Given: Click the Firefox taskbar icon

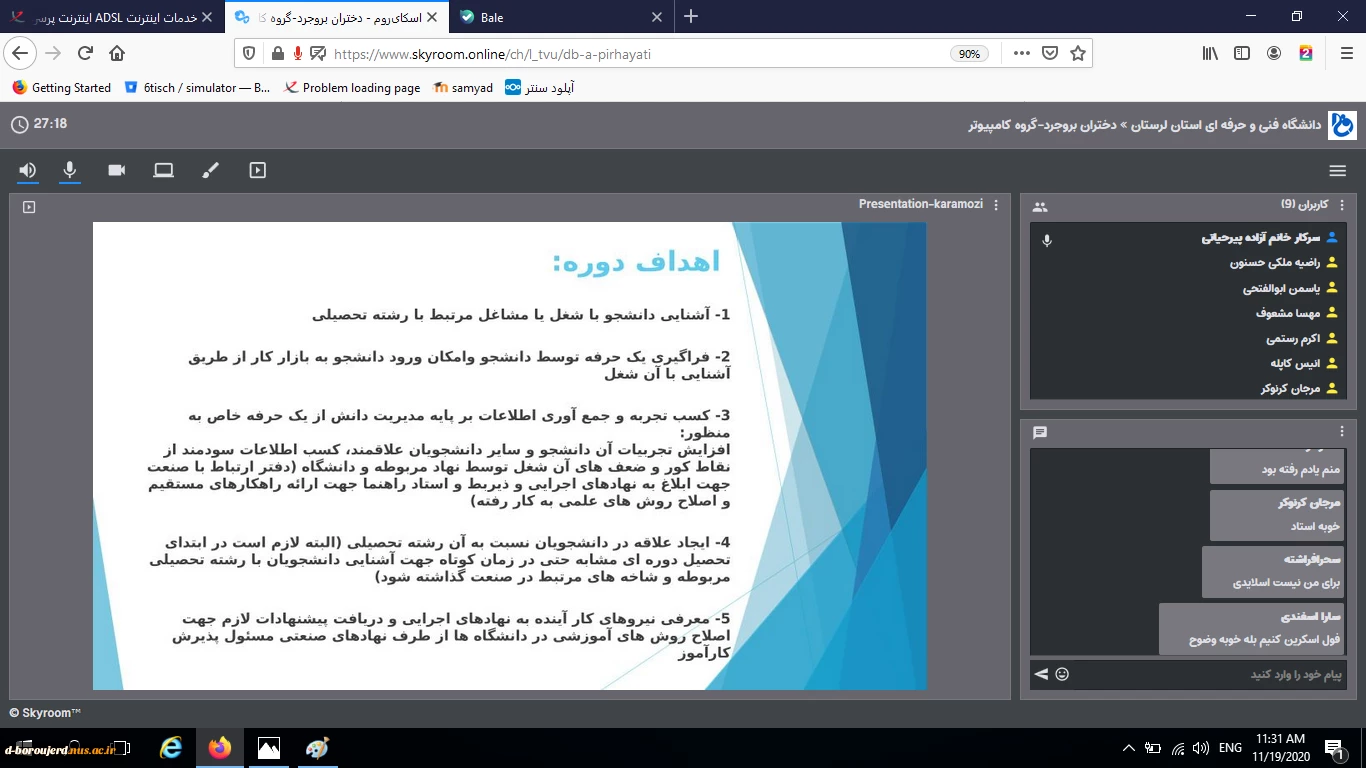Looking at the screenshot, I should (x=220, y=747).
